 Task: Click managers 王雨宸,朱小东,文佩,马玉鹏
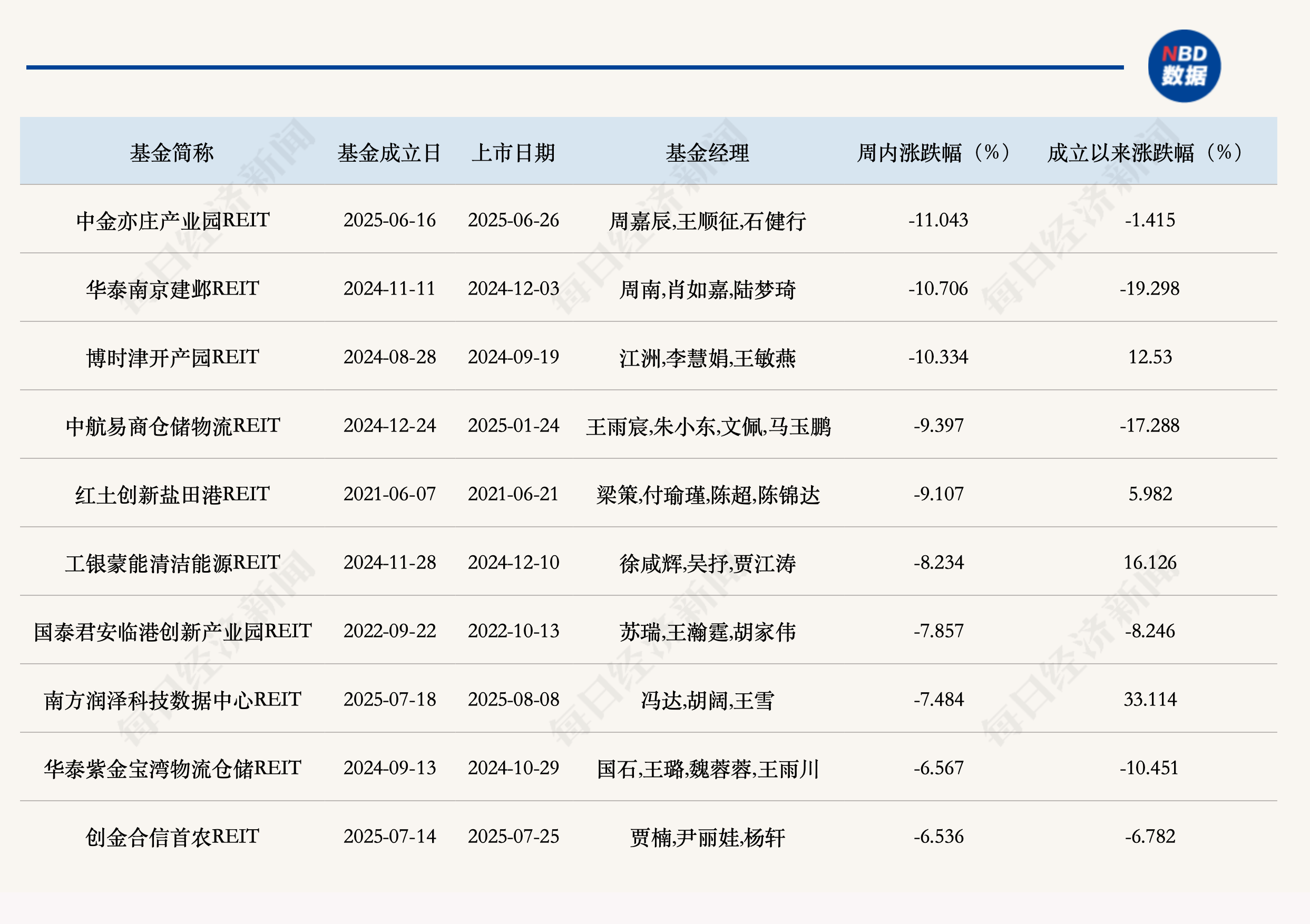709,427
